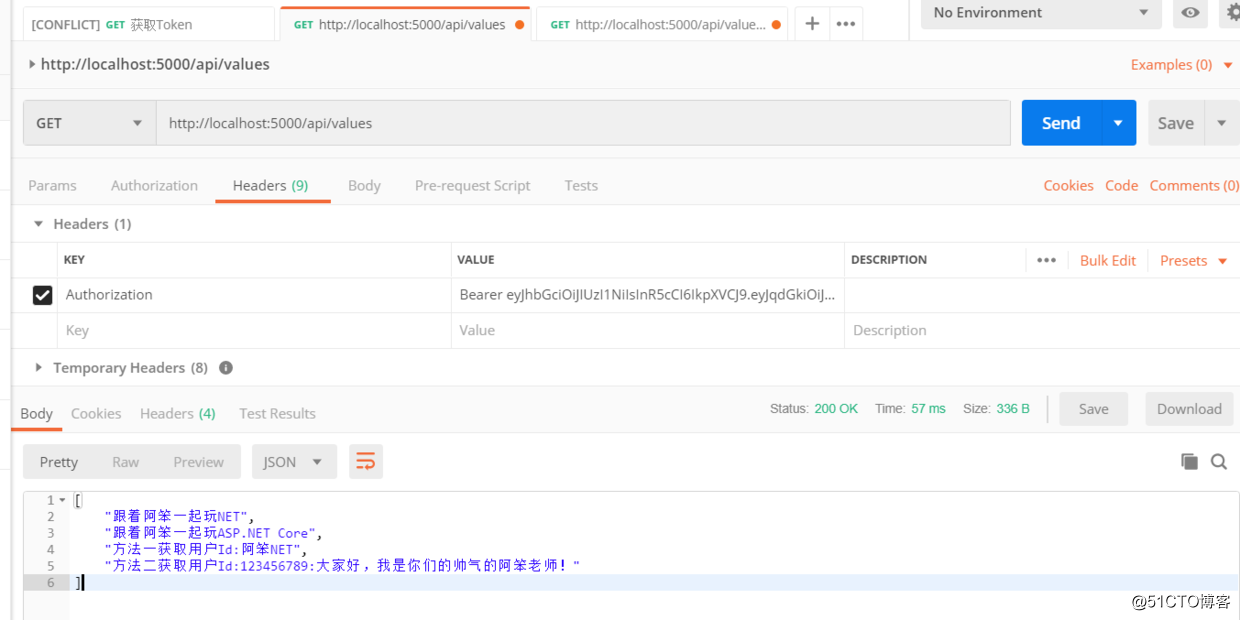Open manage environments gear icon
1240x620 pixels.
coord(1231,12)
